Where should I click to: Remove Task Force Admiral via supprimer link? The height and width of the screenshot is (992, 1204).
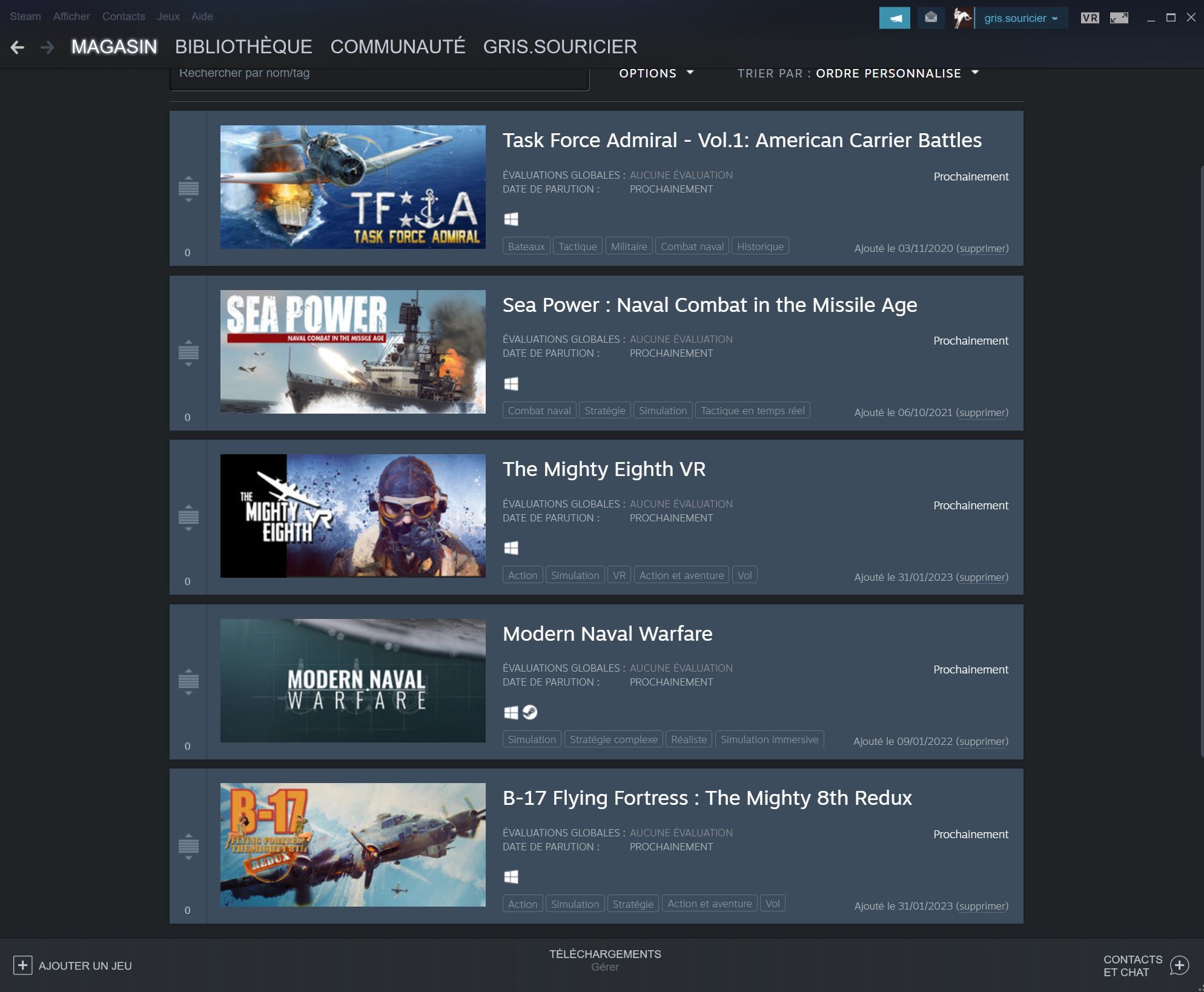click(982, 248)
